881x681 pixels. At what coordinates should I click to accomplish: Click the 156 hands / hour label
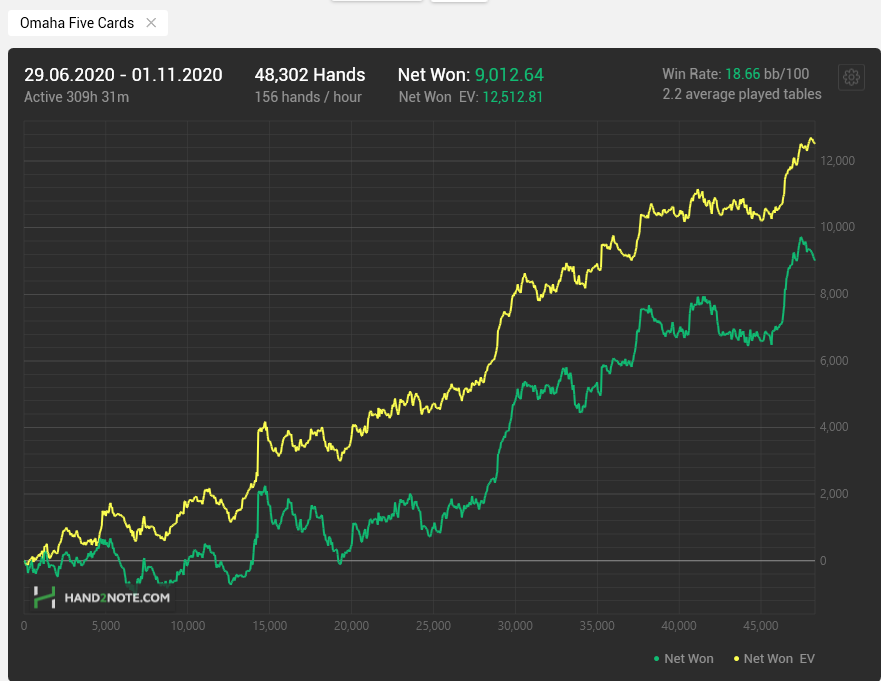pos(308,97)
